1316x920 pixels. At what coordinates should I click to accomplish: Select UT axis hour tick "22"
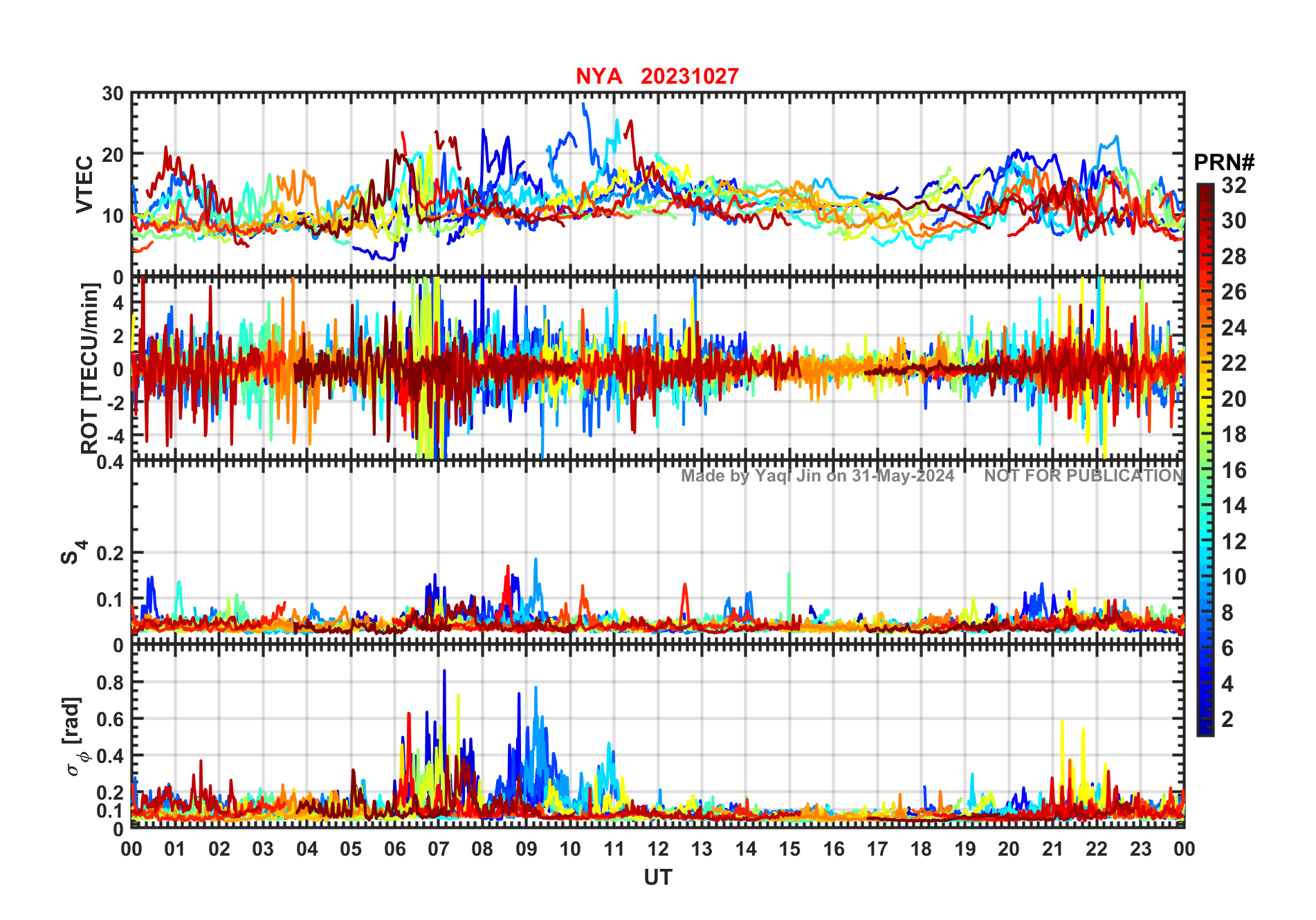pyautogui.click(x=1097, y=849)
